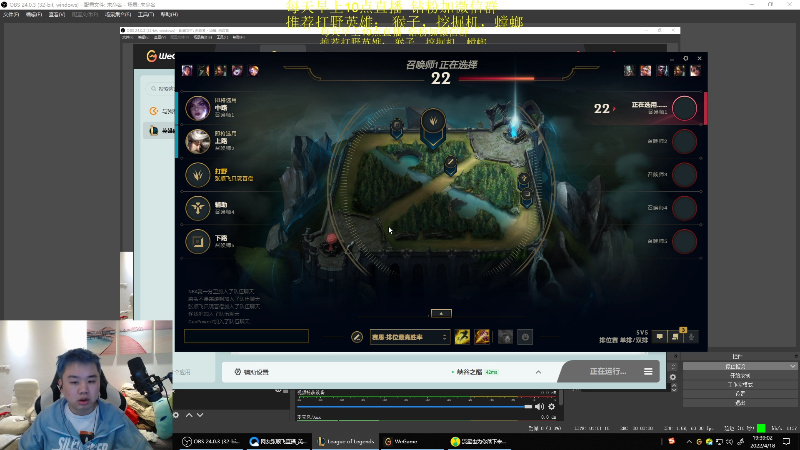
Task: Expand the champion grid up arrow
Action: pyautogui.click(x=441, y=313)
